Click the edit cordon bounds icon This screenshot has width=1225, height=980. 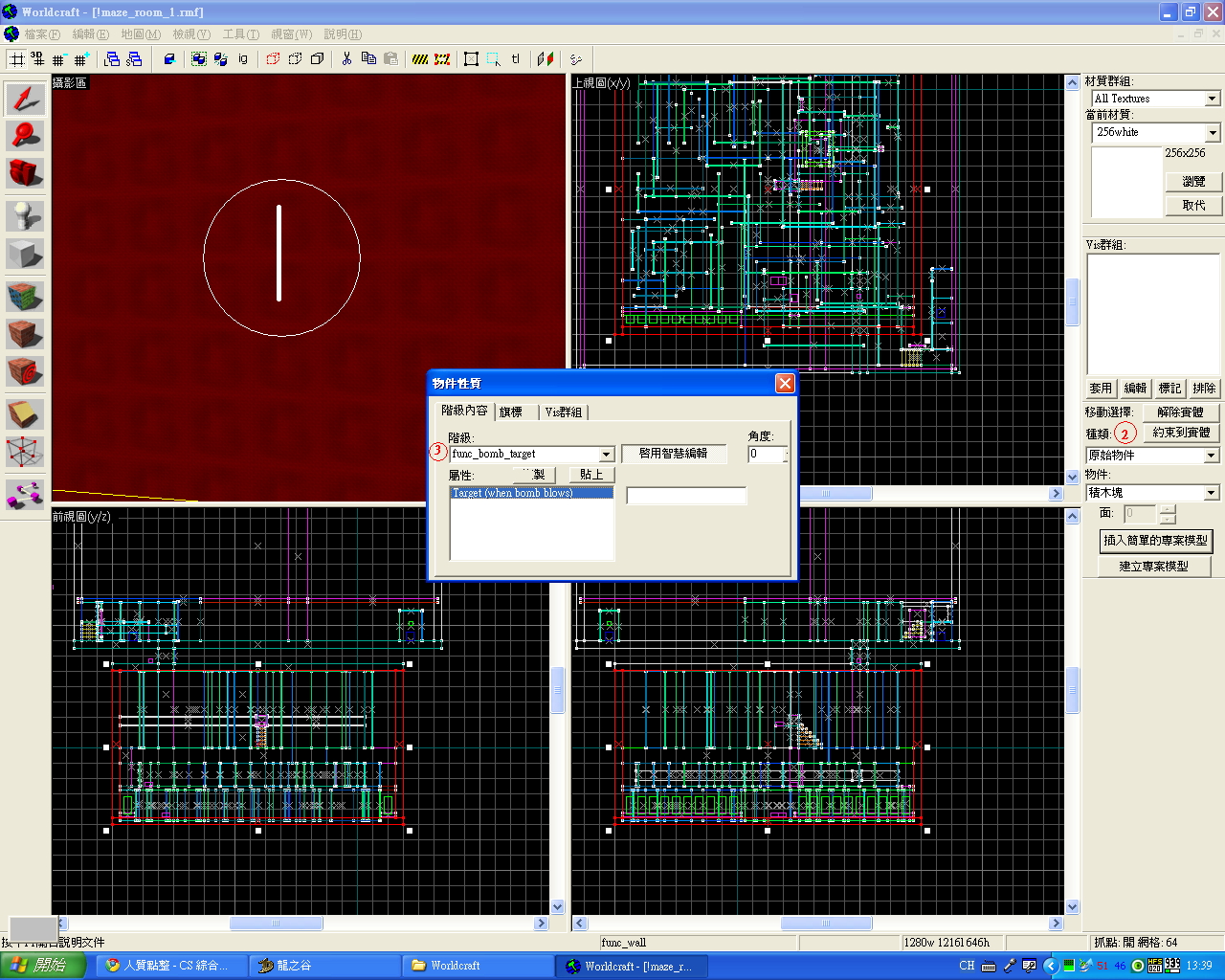click(442, 59)
